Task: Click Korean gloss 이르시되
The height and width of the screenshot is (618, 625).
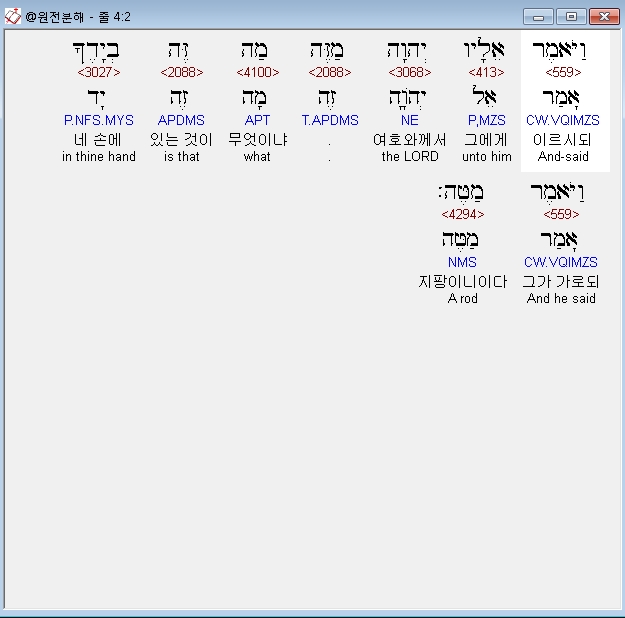Action: pyautogui.click(x=562, y=140)
